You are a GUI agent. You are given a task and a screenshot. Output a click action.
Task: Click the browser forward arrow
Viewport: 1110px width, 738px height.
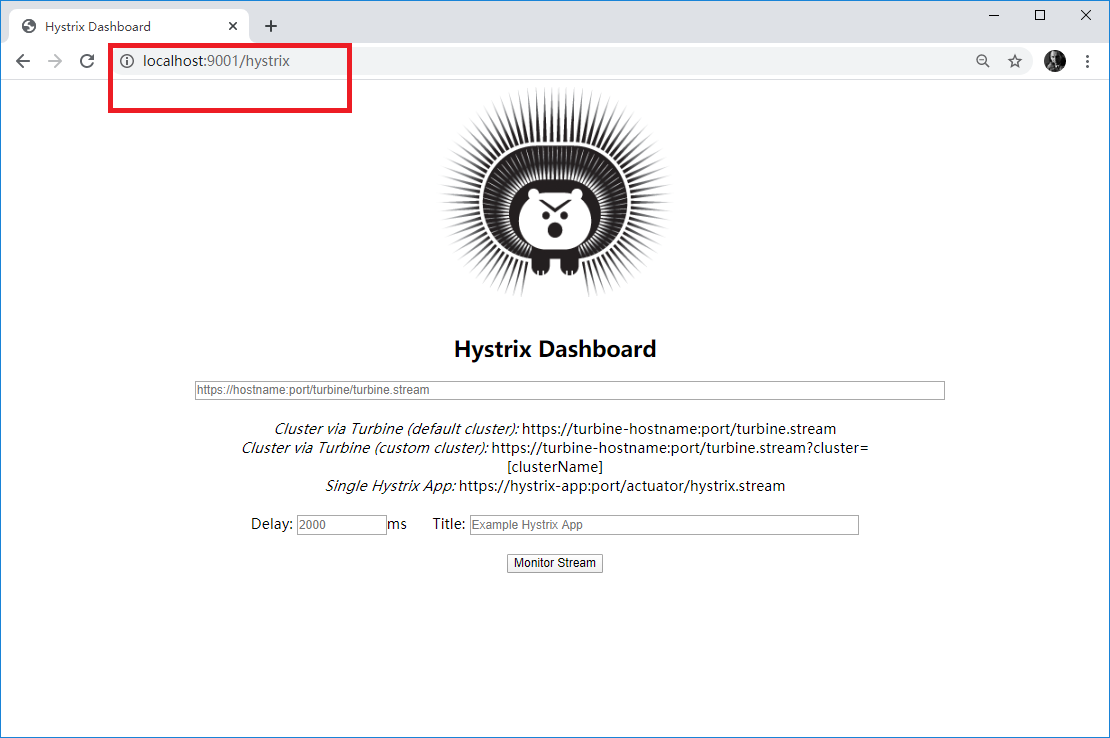55,62
